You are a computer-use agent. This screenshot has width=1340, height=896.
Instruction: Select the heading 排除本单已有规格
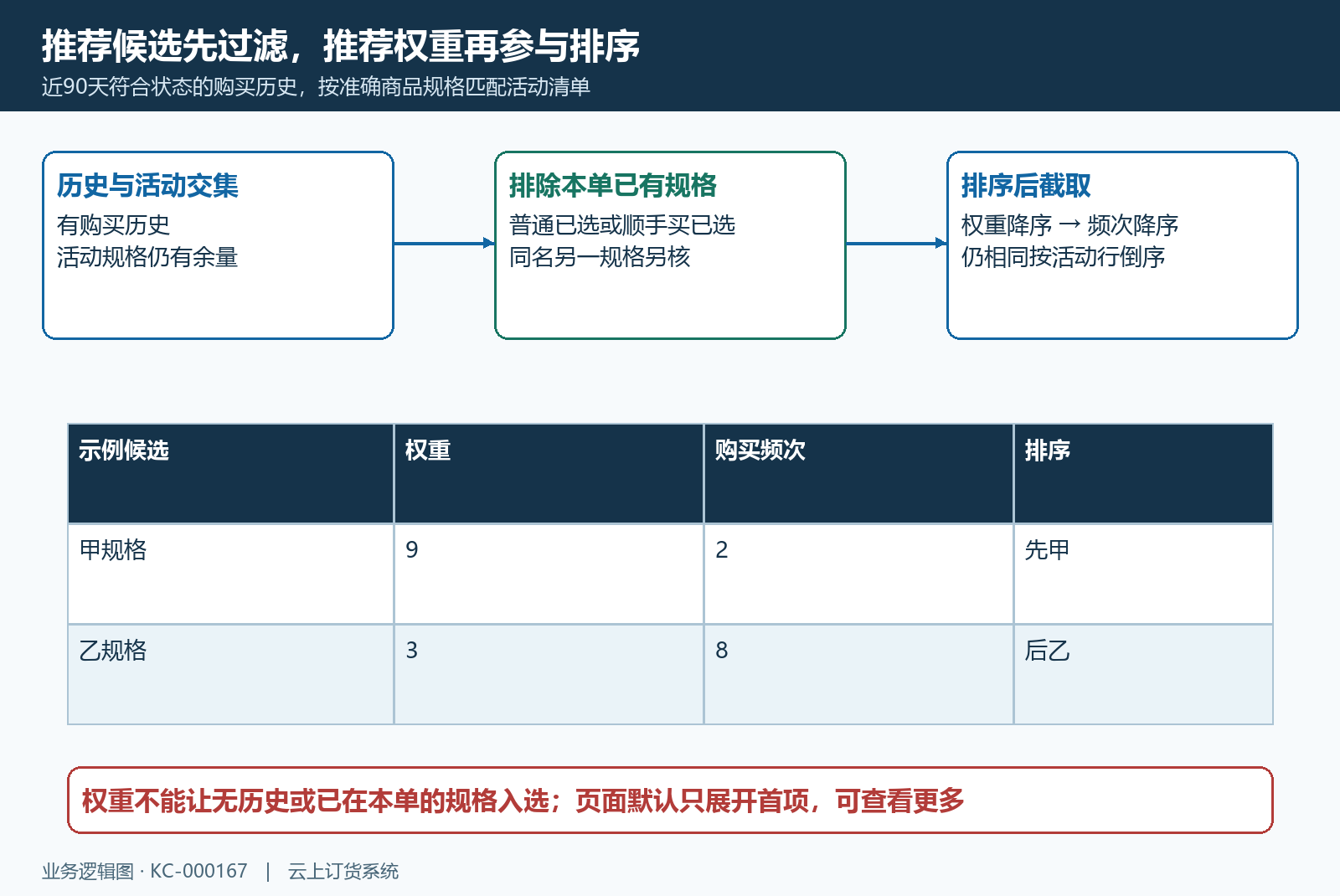[613, 185]
